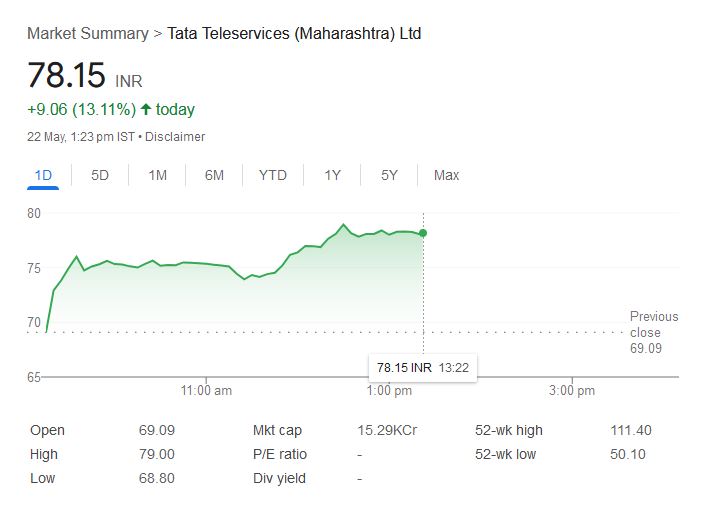This screenshot has width=718, height=505.
Task: Click the green dot on the chart line
Action: point(423,233)
